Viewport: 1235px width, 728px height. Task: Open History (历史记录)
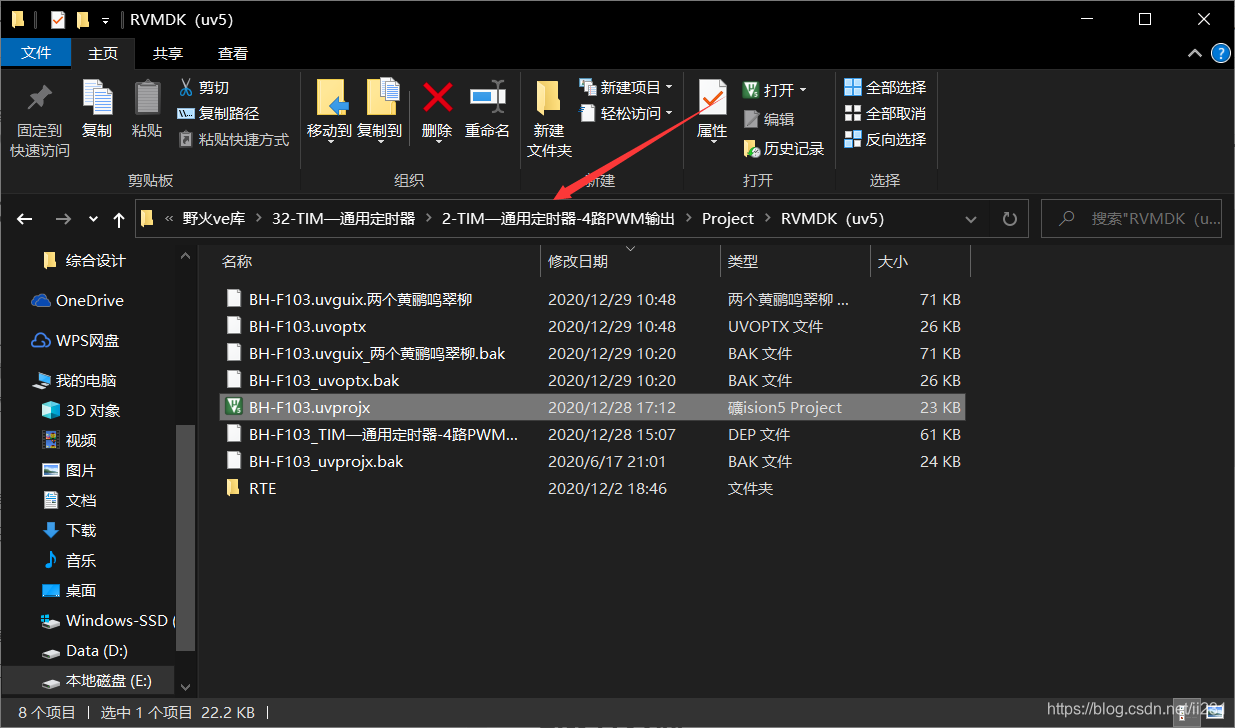coord(784,148)
